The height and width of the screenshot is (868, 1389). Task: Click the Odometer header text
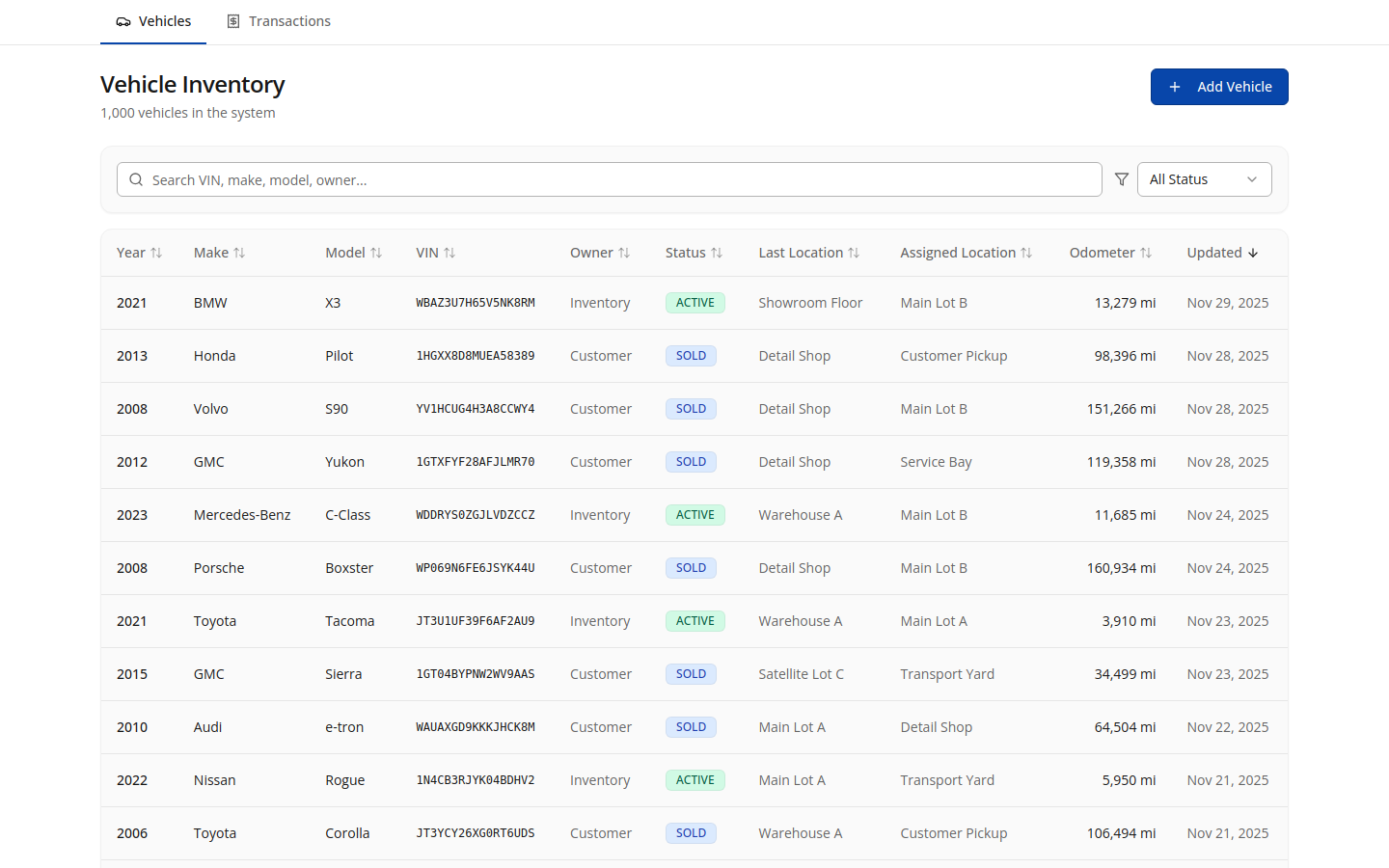point(1103,253)
